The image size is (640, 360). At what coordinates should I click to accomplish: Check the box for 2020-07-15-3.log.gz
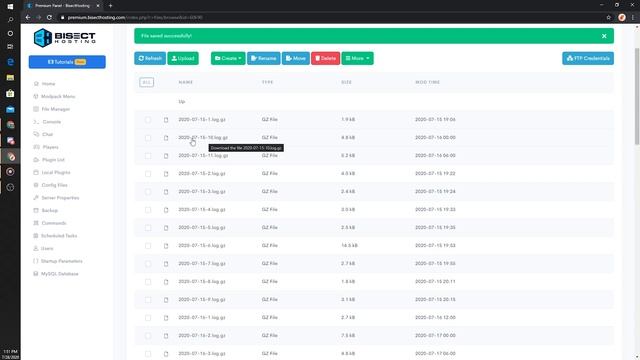click(148, 191)
